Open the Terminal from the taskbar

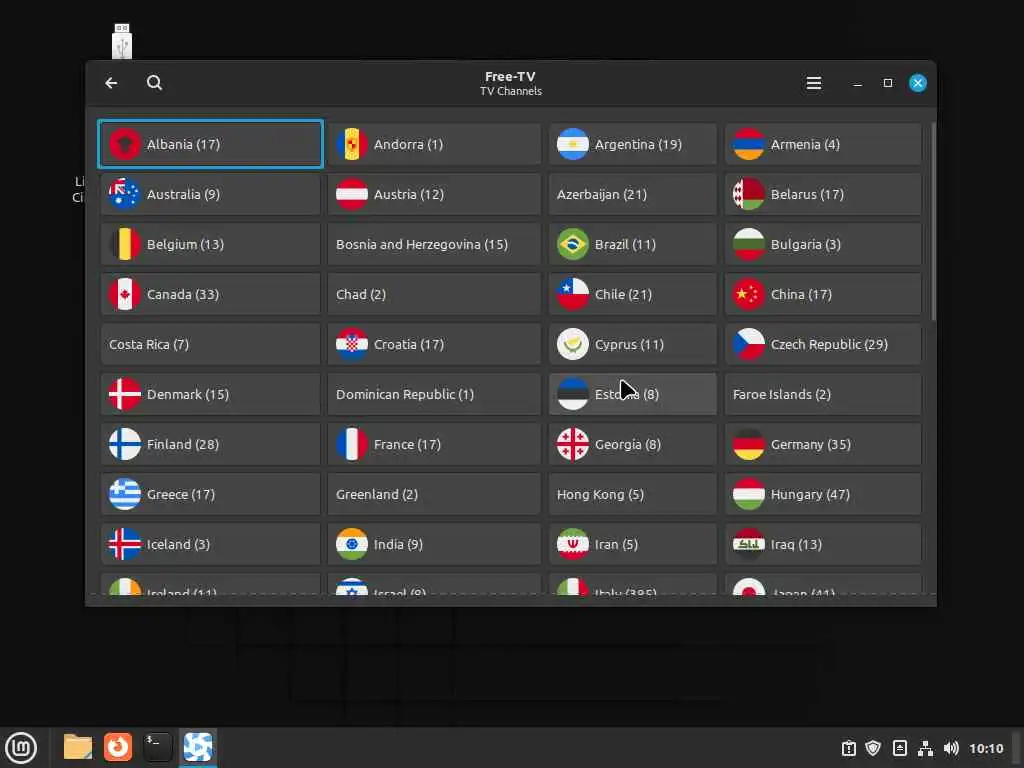click(x=157, y=747)
